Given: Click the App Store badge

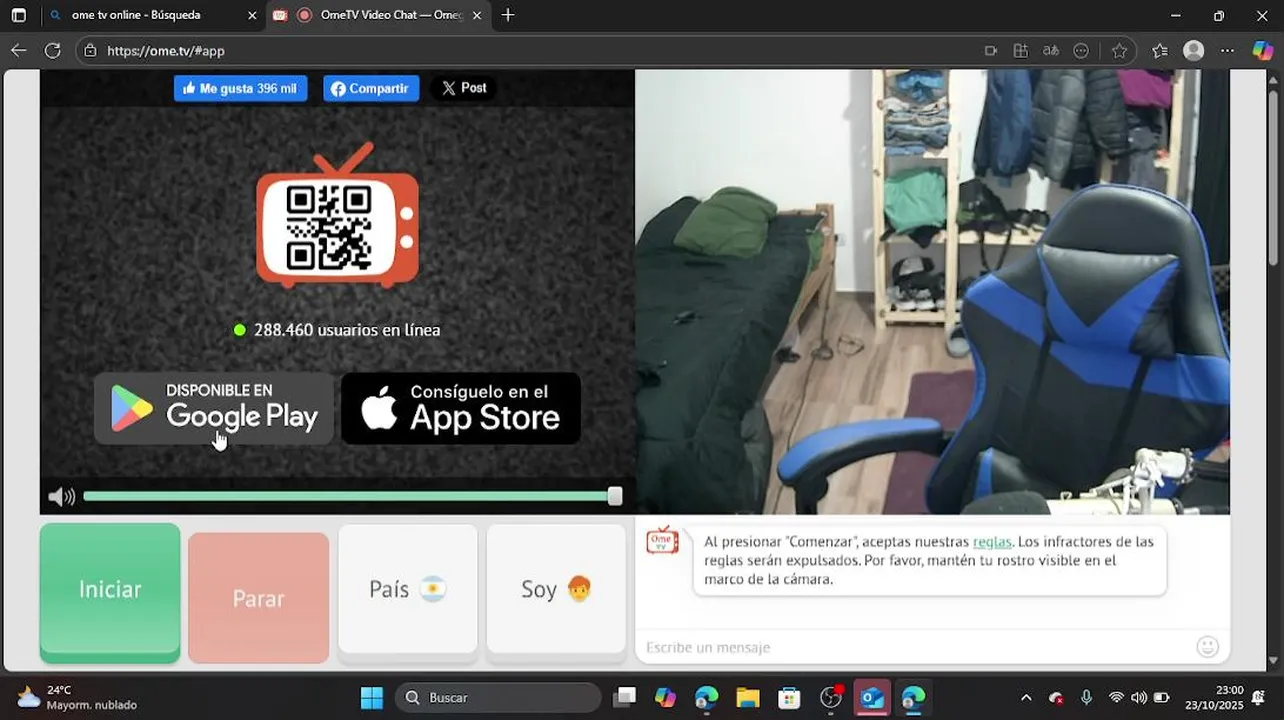Looking at the screenshot, I should point(461,408).
